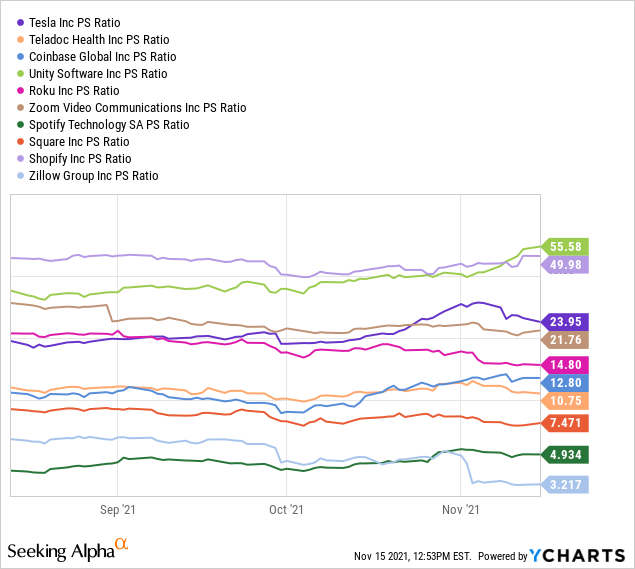Click the 55.58 Unity value tag
The width and height of the screenshot is (635, 569).
click(565, 246)
